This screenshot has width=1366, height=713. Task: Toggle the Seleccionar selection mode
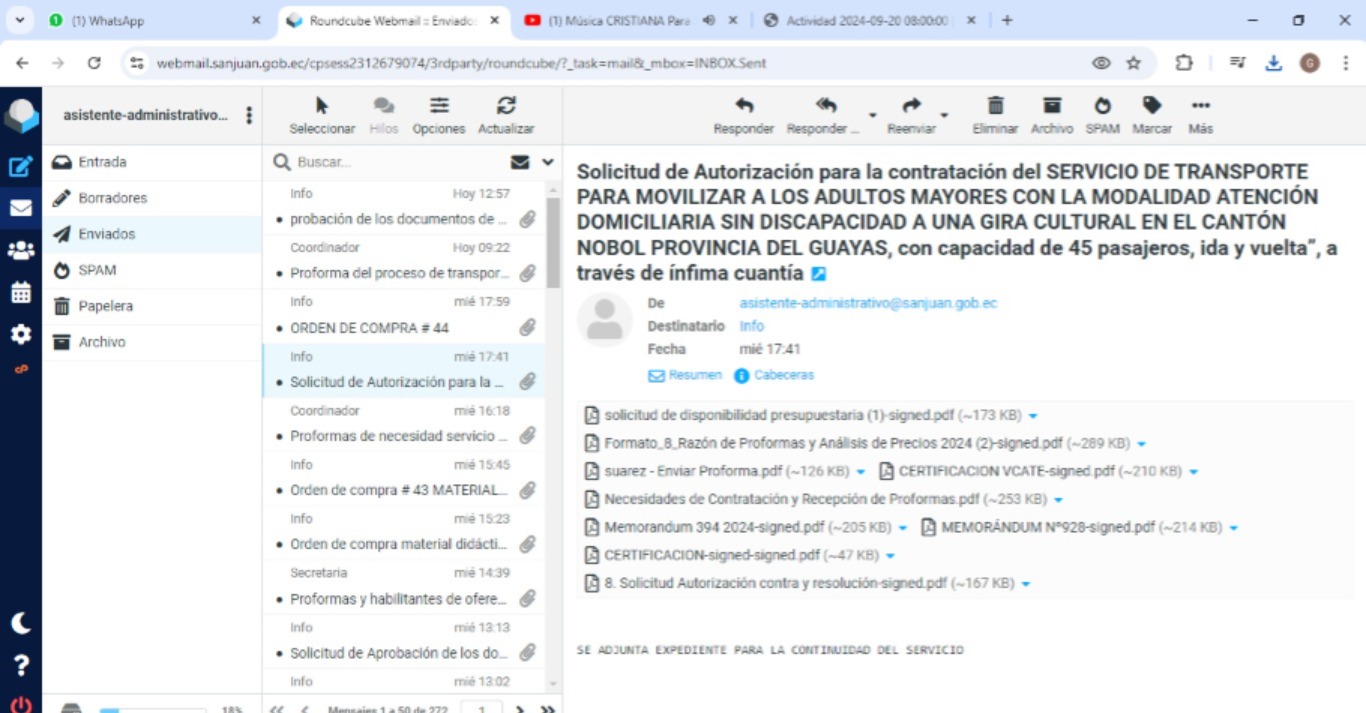click(322, 106)
